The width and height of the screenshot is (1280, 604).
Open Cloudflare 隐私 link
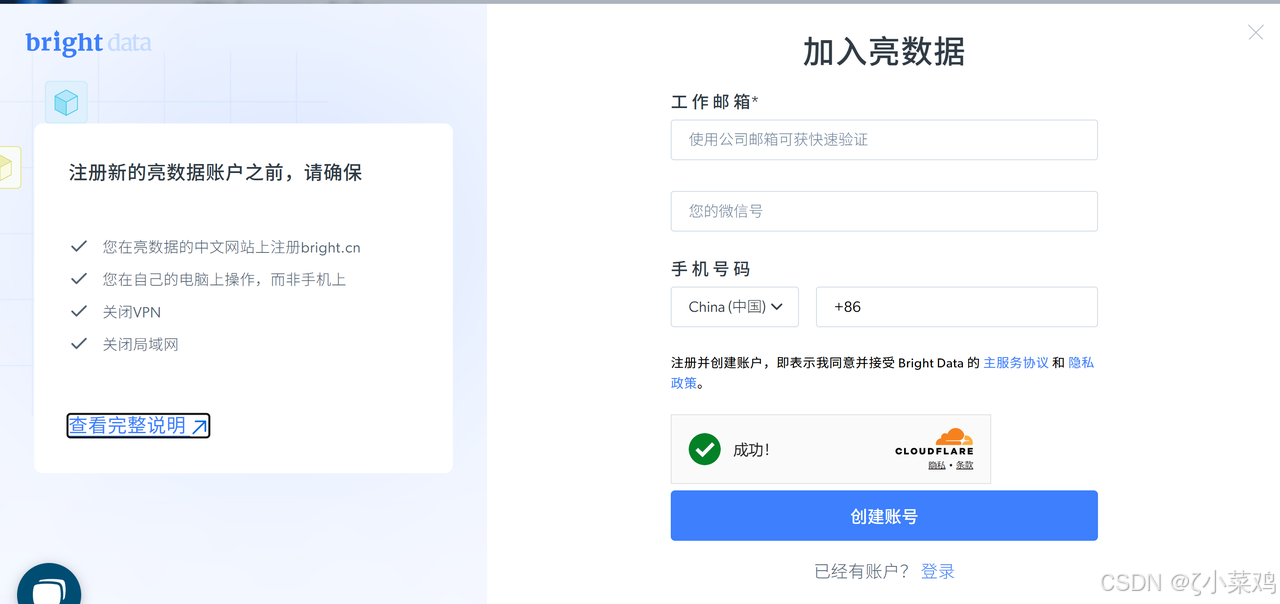click(936, 465)
